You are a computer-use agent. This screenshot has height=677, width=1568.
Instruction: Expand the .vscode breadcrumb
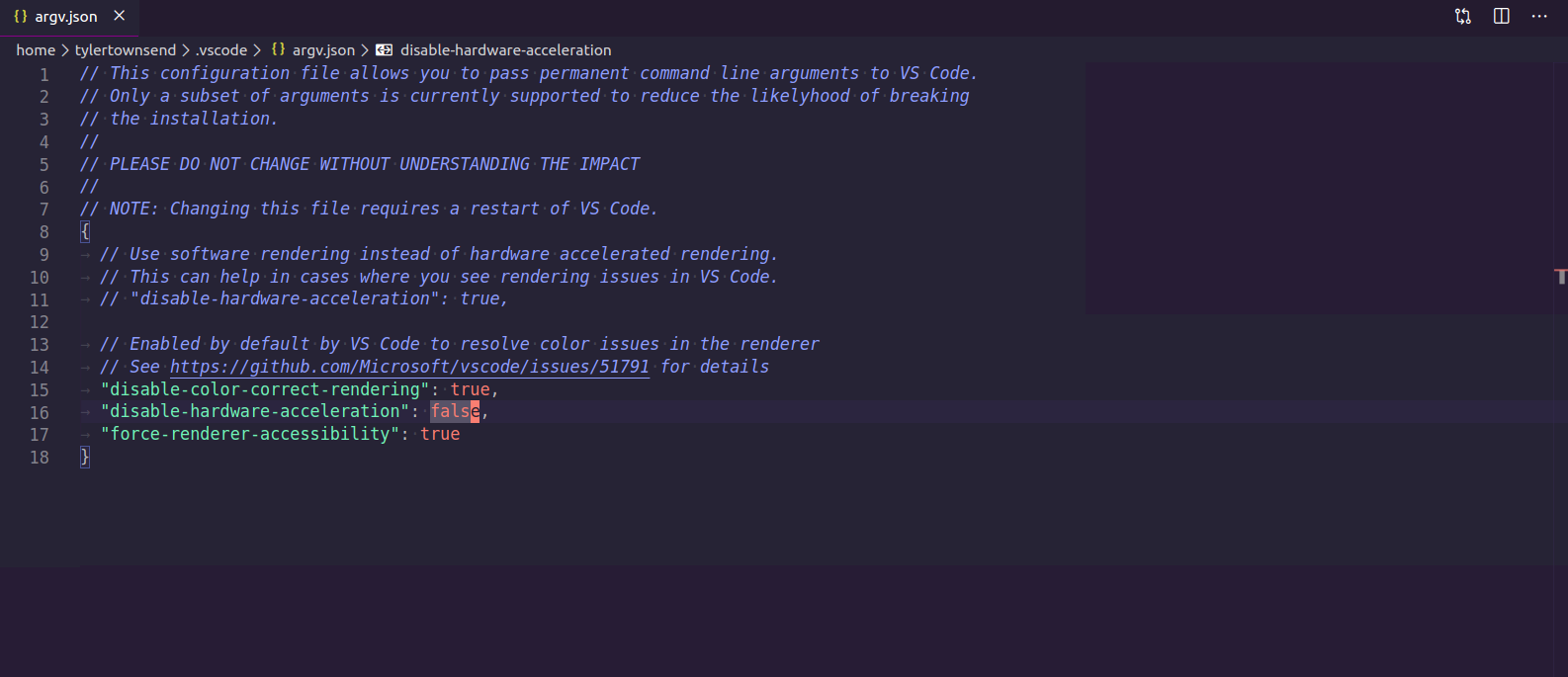[221, 49]
